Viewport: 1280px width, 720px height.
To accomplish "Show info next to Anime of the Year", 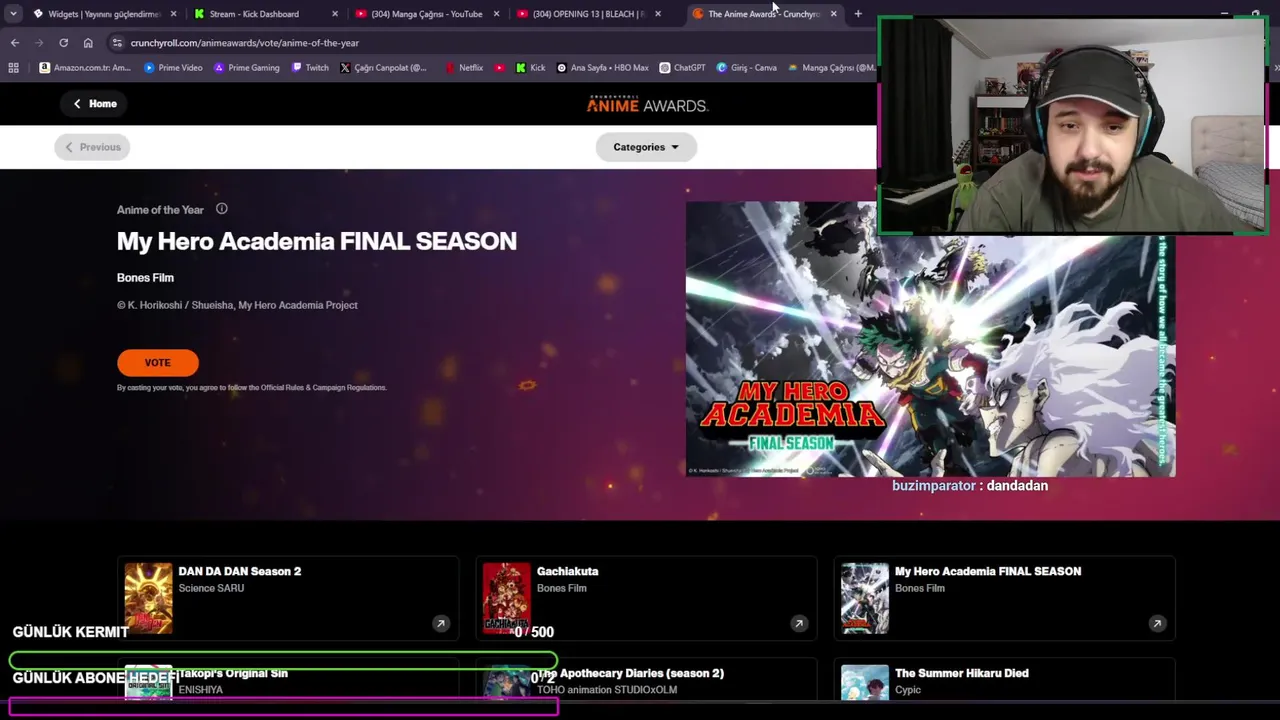I will point(222,209).
